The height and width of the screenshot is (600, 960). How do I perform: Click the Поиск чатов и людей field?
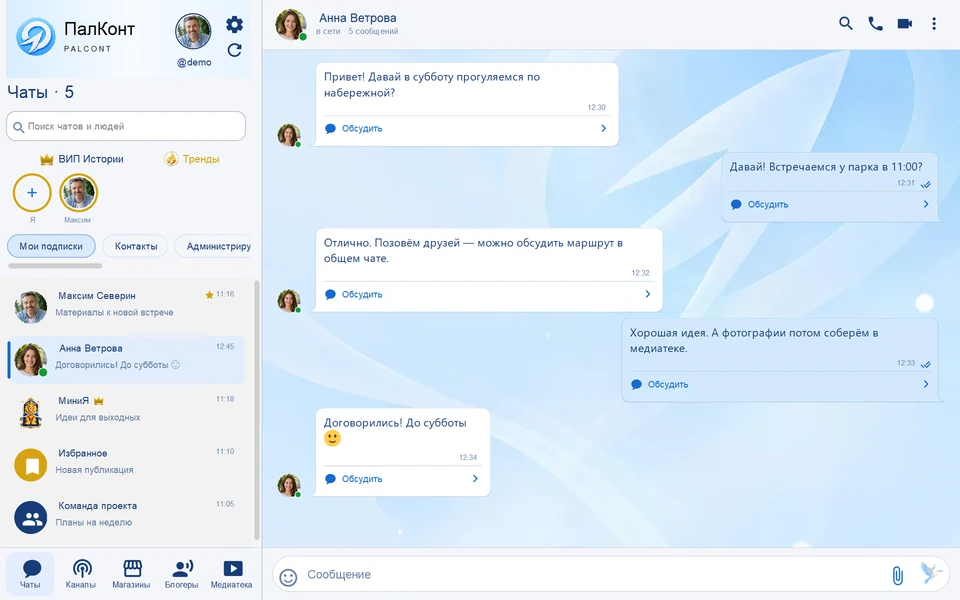pos(126,126)
